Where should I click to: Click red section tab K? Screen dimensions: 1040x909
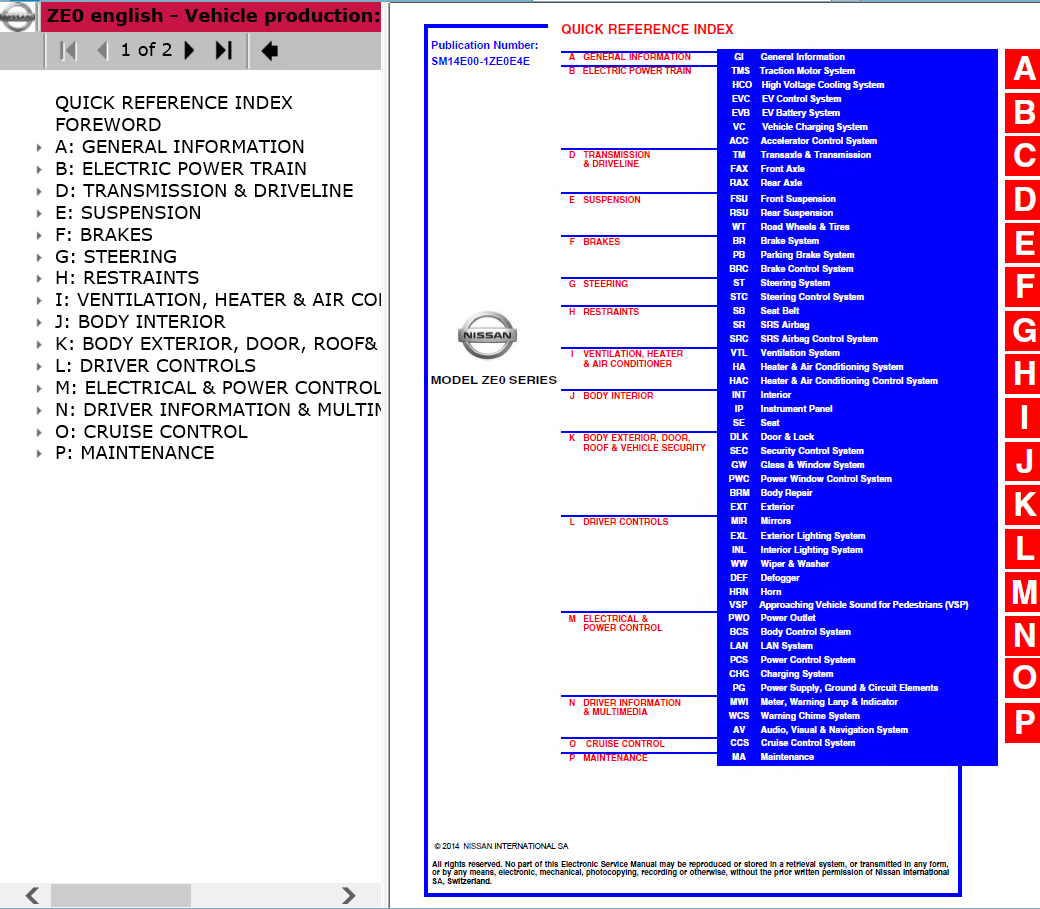1023,505
